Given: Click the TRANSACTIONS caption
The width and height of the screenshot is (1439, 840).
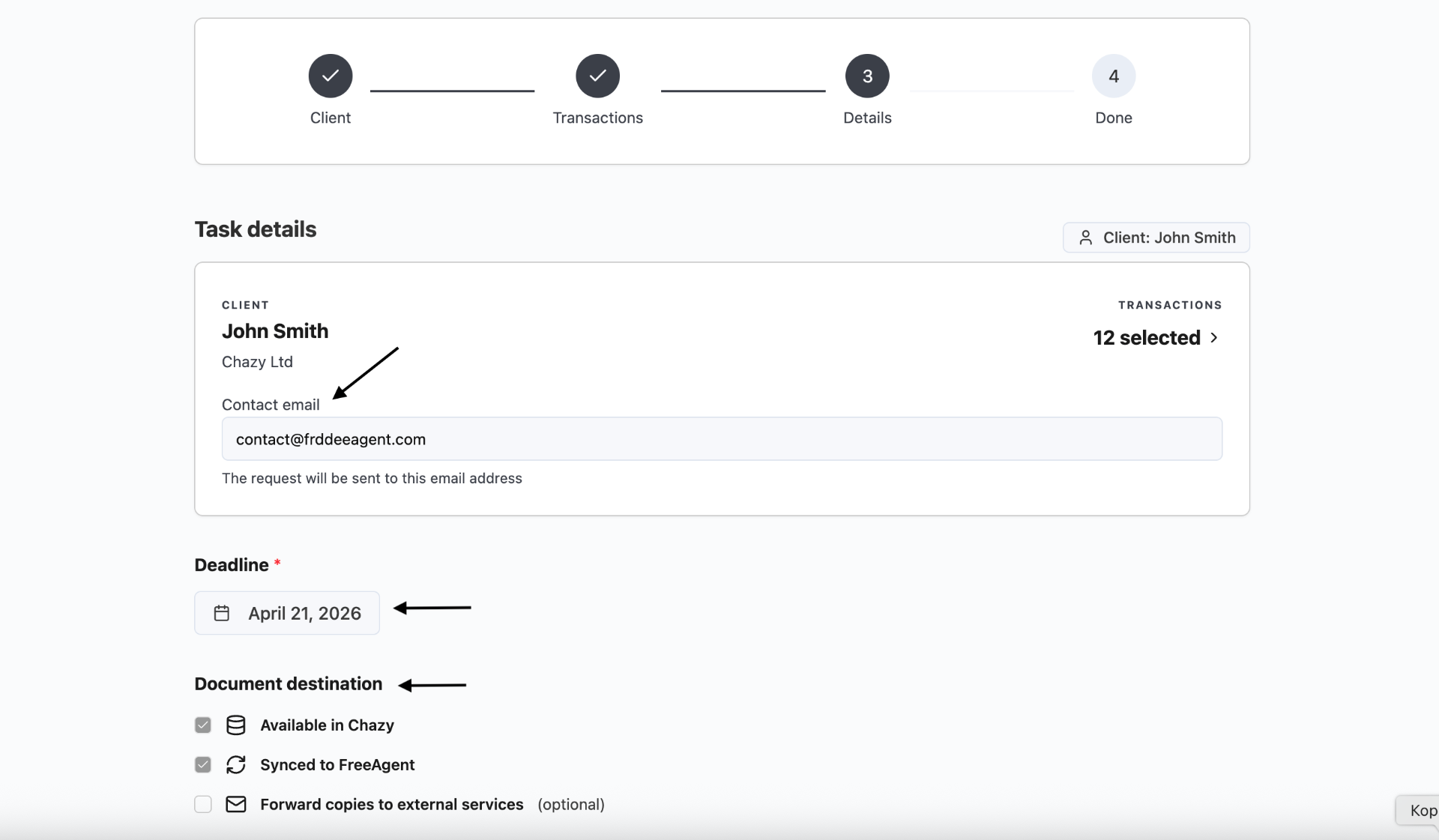Looking at the screenshot, I should pos(1170,305).
